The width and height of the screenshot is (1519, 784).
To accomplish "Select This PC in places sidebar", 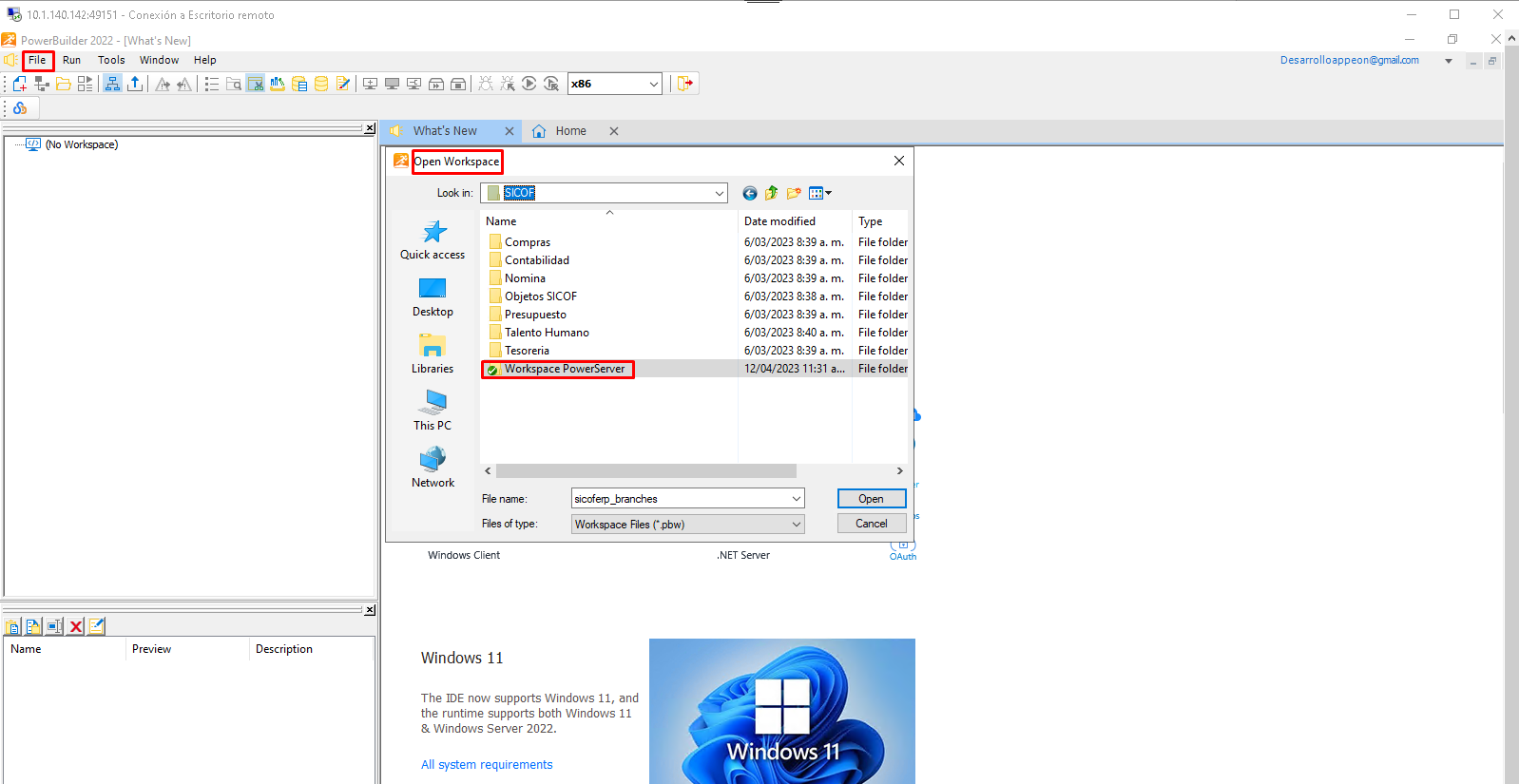I will 433,411.
